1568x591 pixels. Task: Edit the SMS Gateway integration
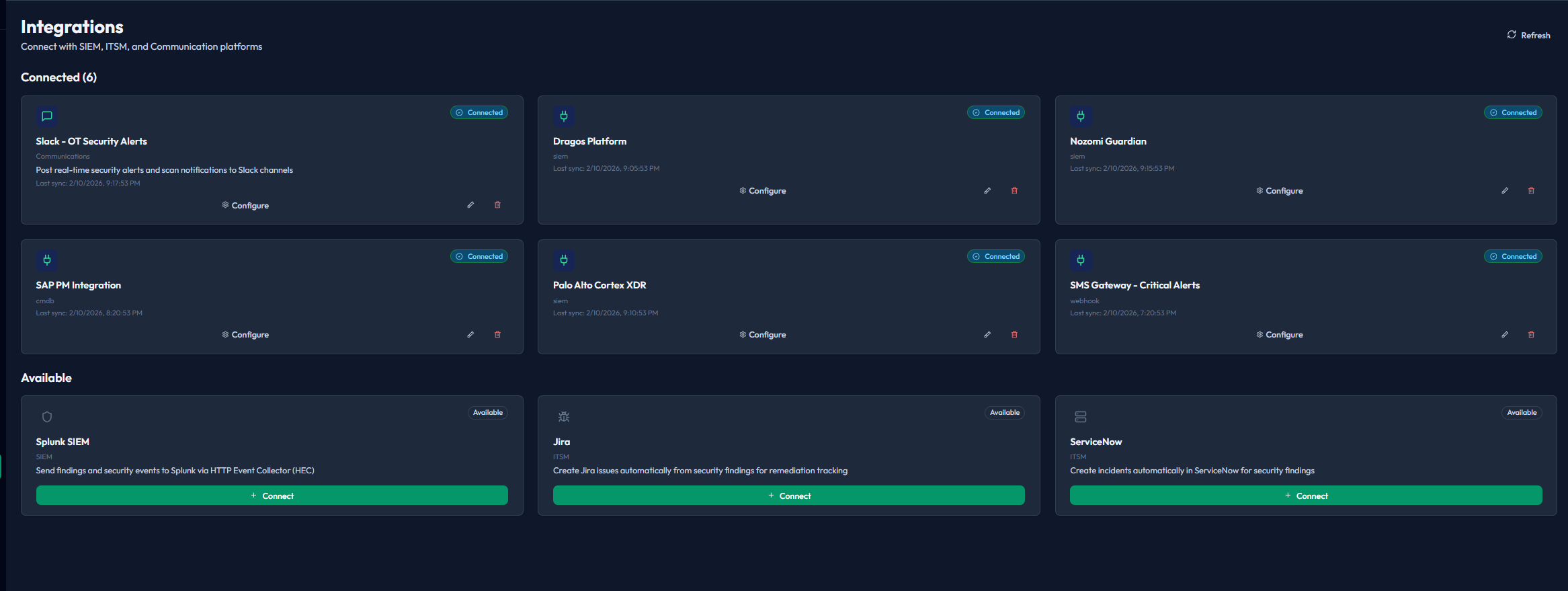tap(1505, 335)
